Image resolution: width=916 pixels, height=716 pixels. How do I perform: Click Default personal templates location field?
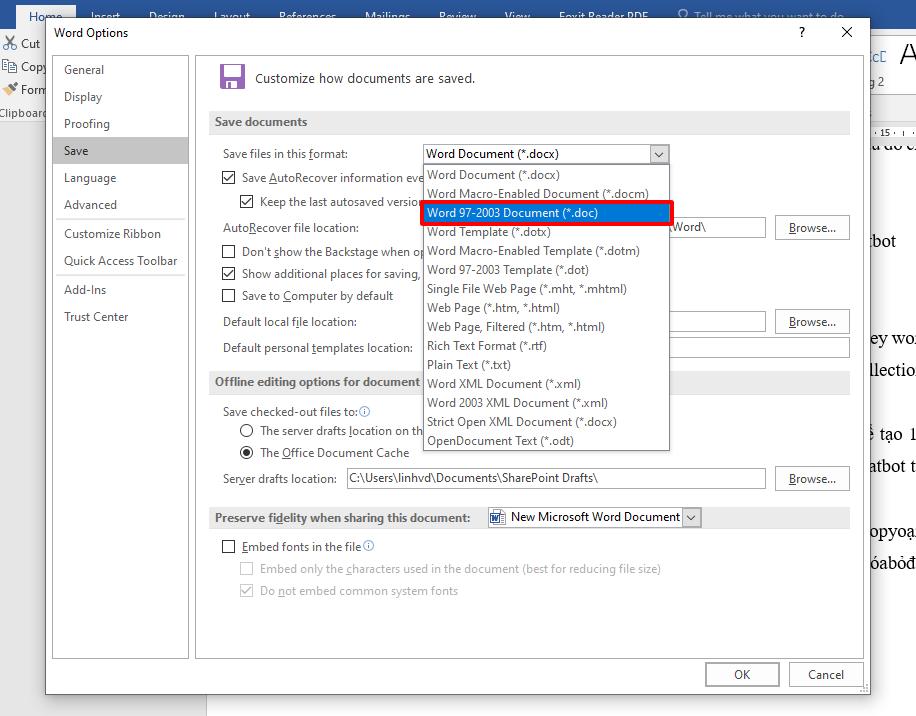759,347
